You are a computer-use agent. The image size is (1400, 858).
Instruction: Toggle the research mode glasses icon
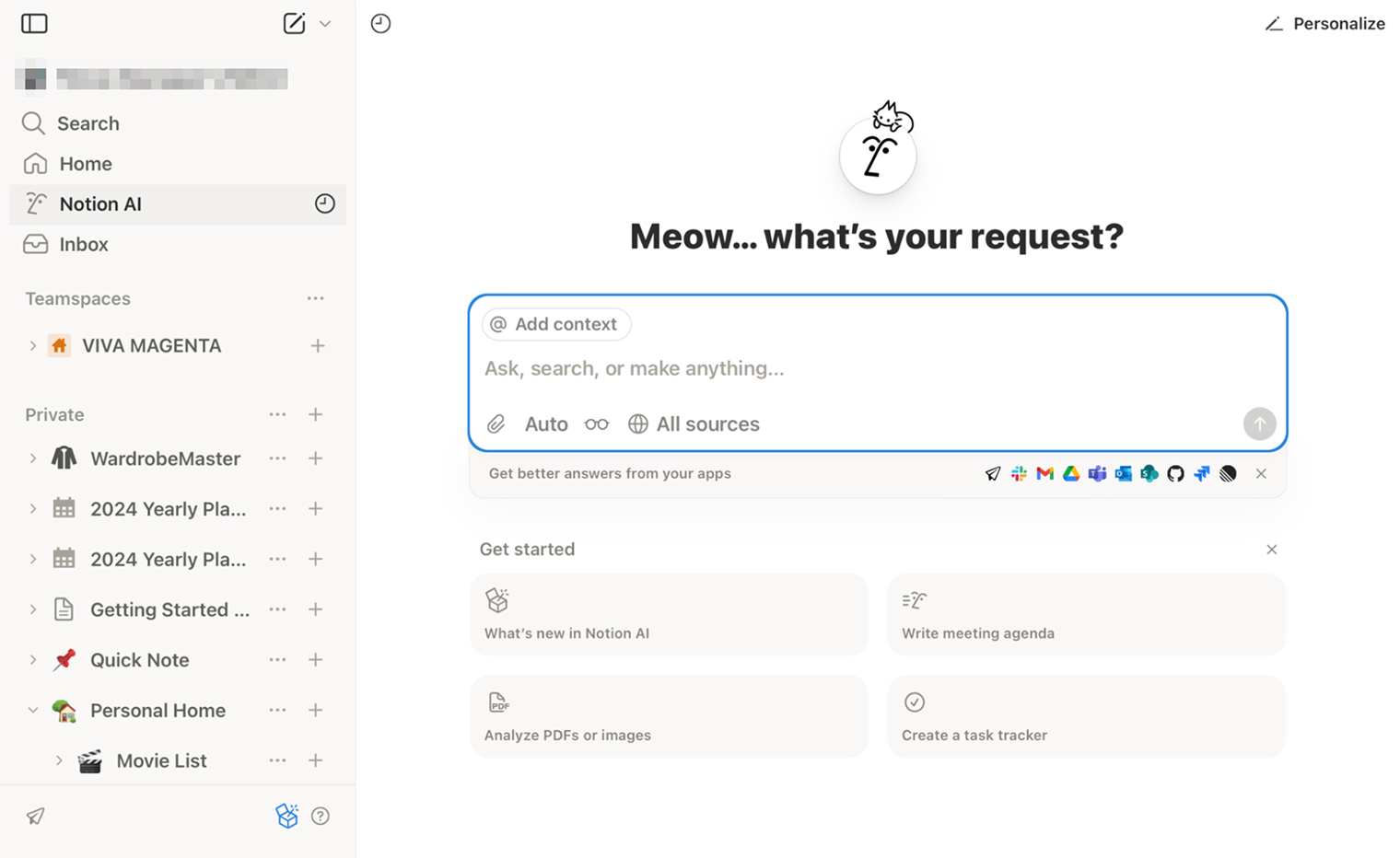point(597,424)
